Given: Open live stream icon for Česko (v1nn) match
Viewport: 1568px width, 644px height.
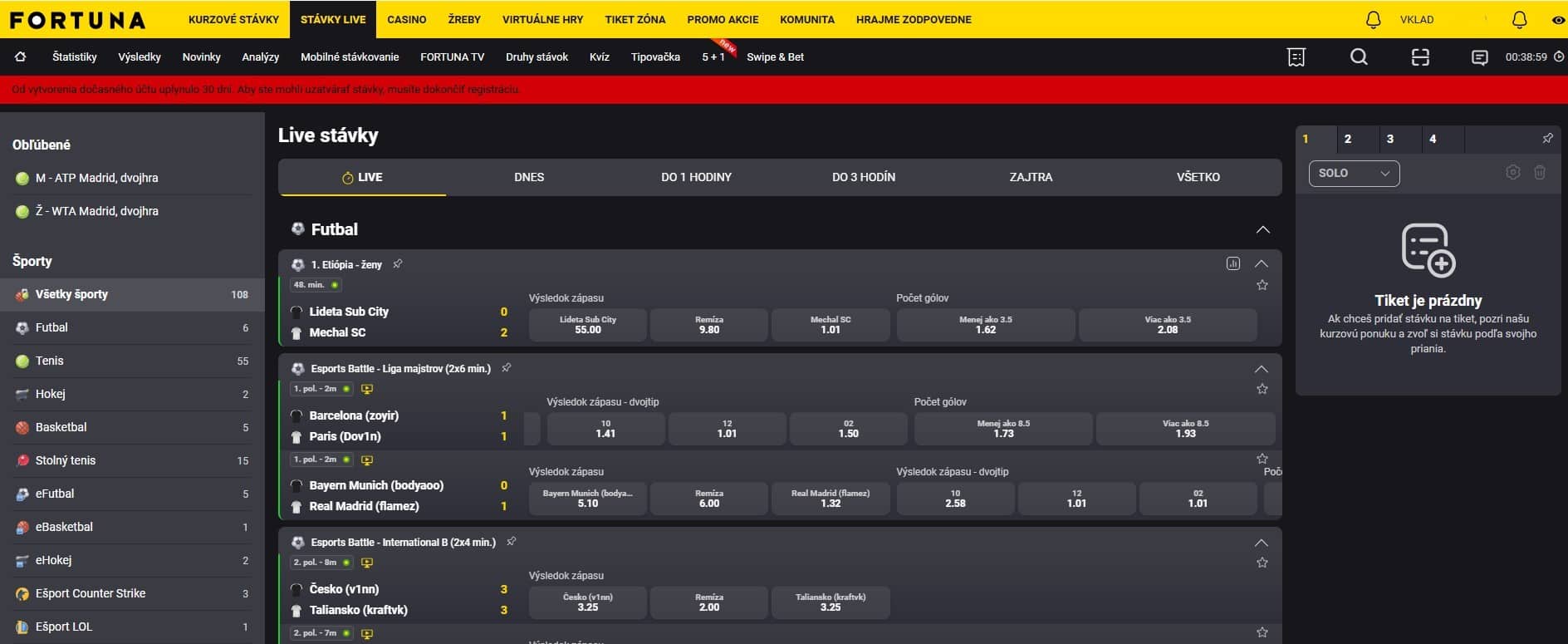Looking at the screenshot, I should point(367,563).
